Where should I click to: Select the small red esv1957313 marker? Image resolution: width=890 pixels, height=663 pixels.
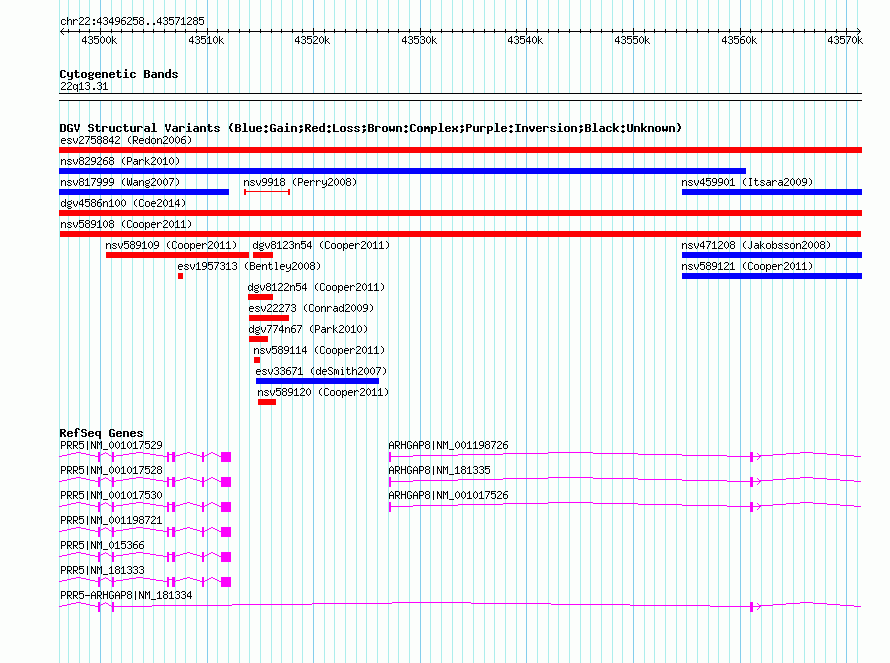(x=180, y=276)
